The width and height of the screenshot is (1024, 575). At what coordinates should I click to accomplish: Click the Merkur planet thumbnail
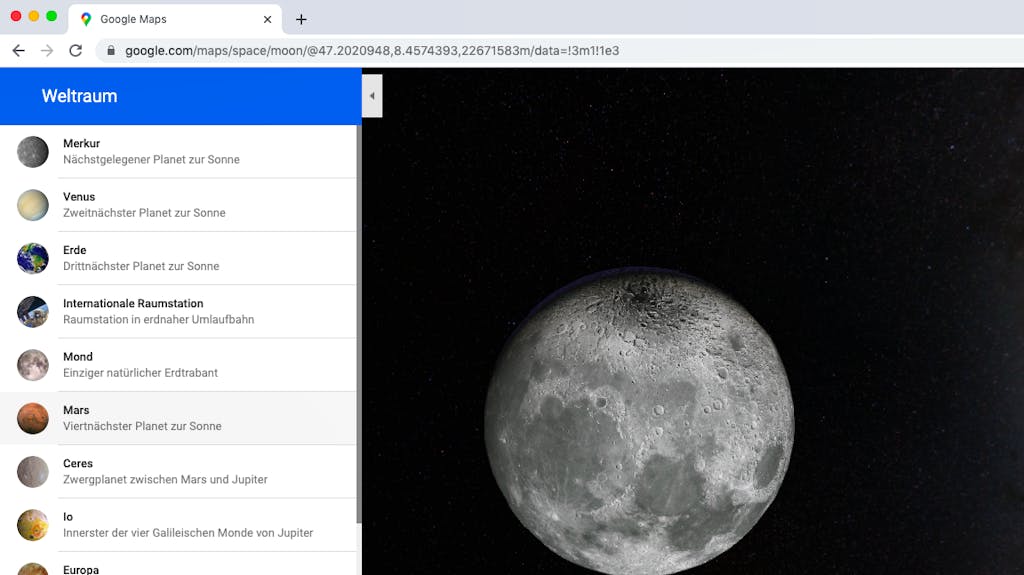pyautogui.click(x=33, y=152)
